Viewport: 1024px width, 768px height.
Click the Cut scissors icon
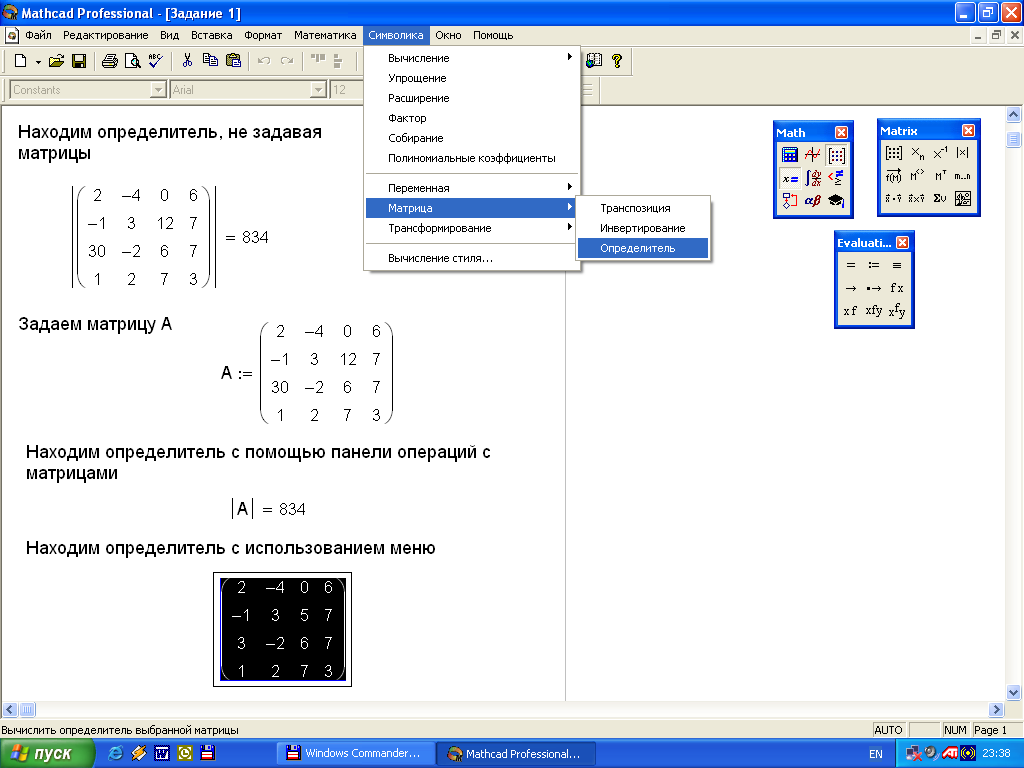click(x=187, y=61)
